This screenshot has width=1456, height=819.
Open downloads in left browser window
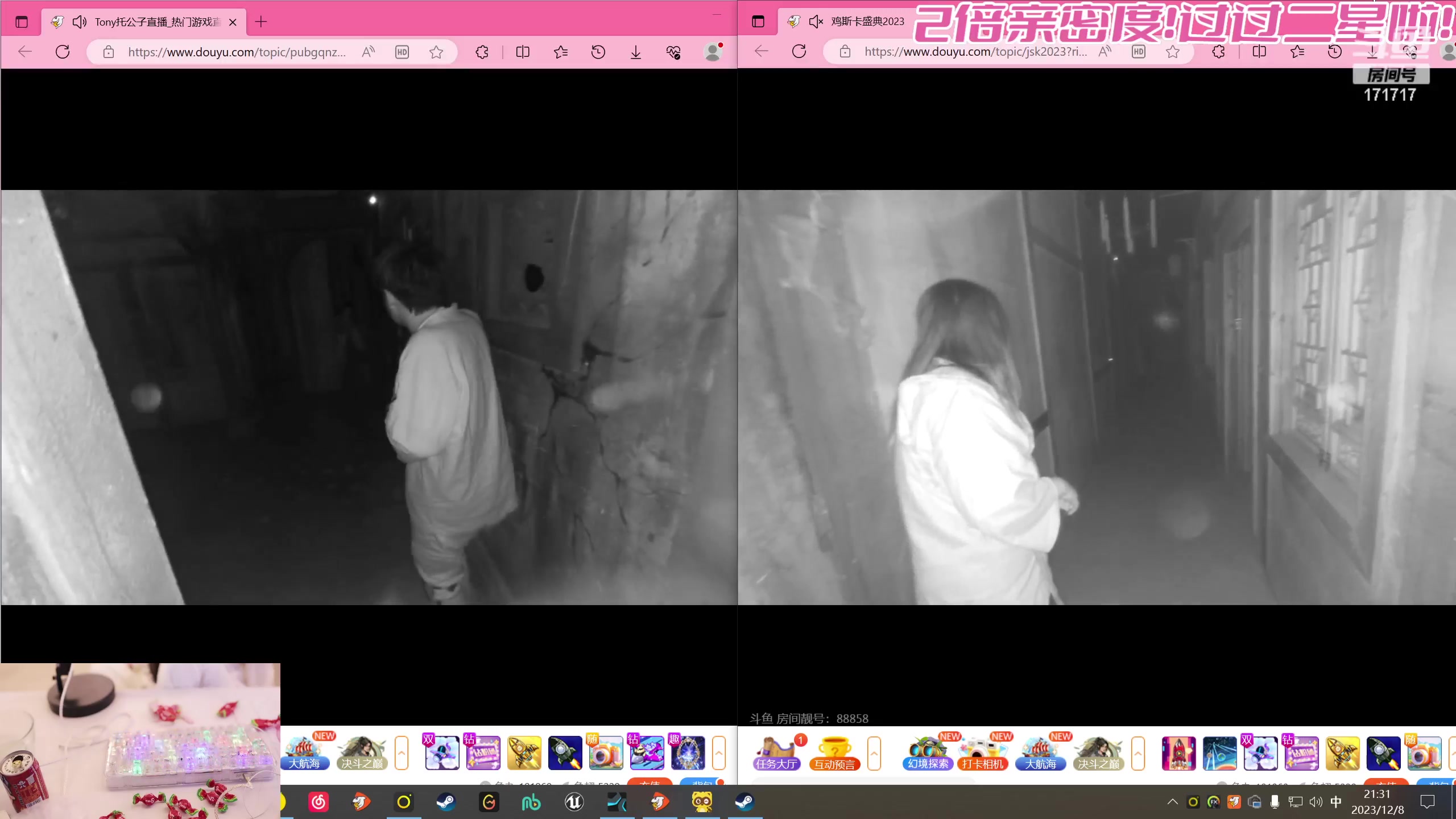pyautogui.click(x=636, y=52)
